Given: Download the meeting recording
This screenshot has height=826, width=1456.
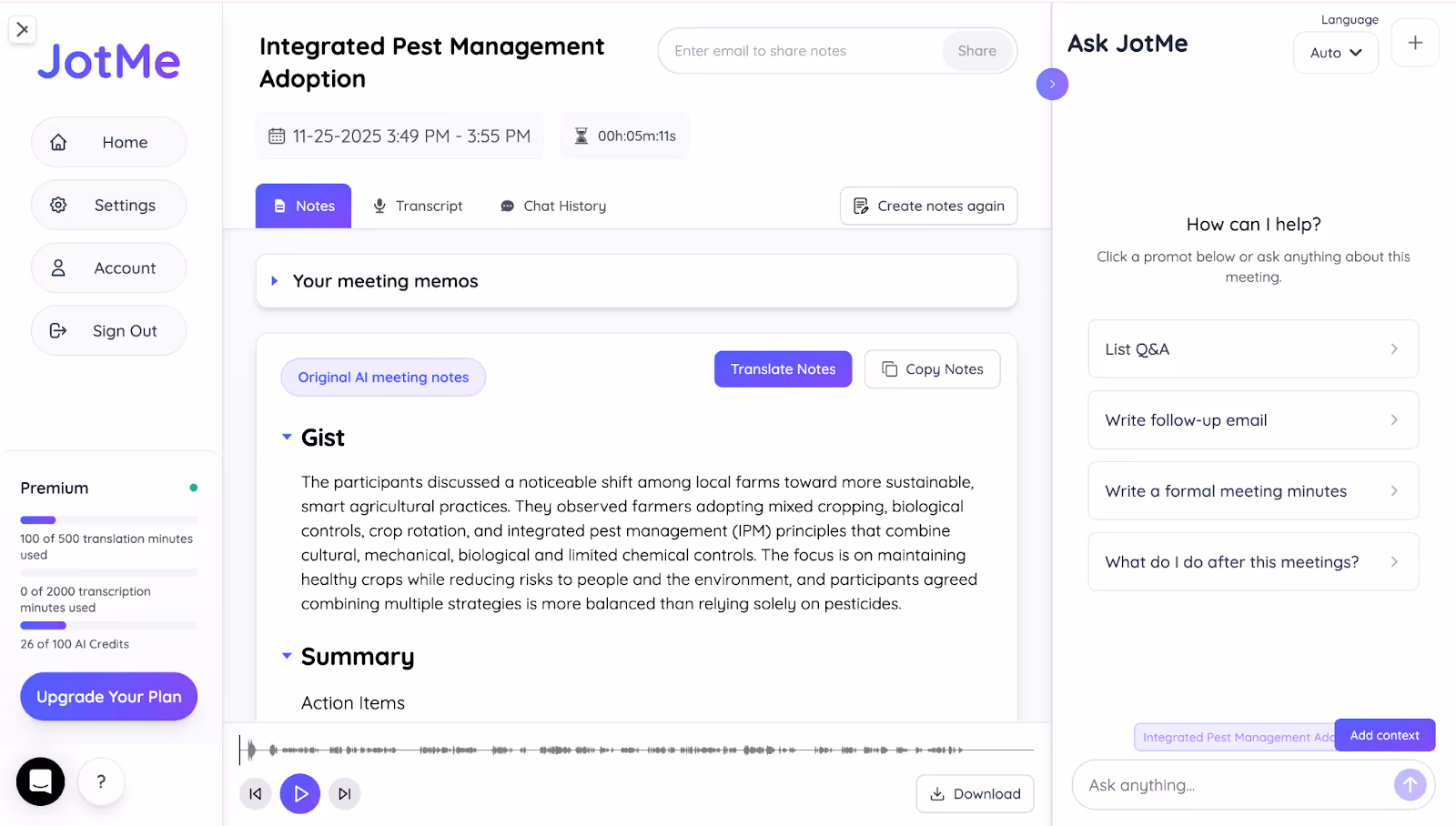Looking at the screenshot, I should pyautogui.click(x=975, y=793).
